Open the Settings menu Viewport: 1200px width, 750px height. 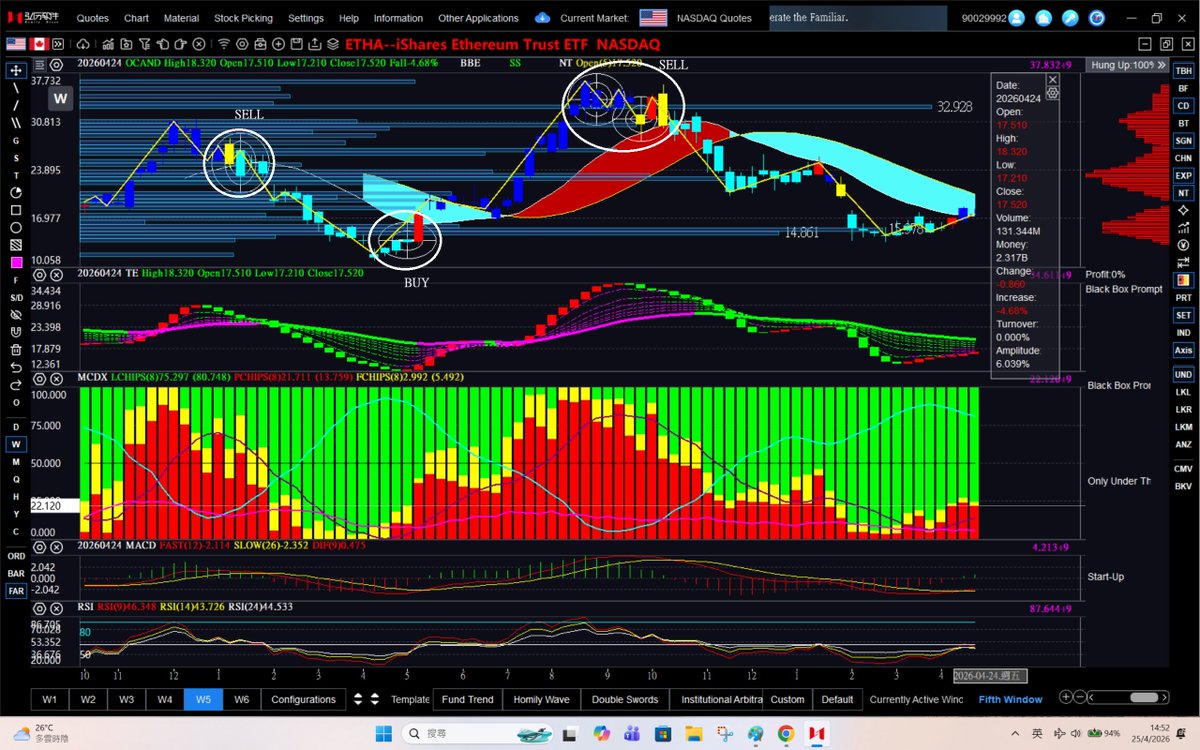305,18
